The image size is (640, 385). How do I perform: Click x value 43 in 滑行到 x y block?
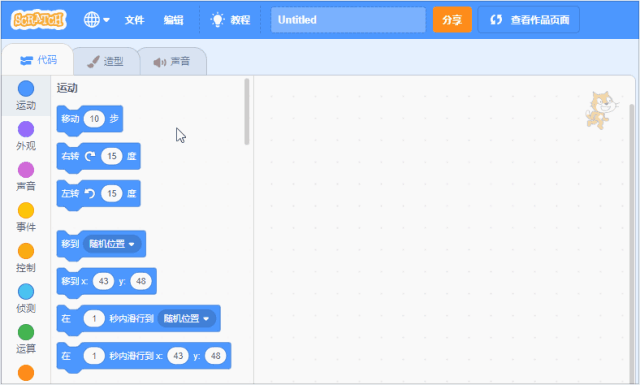pyautogui.click(x=178, y=356)
